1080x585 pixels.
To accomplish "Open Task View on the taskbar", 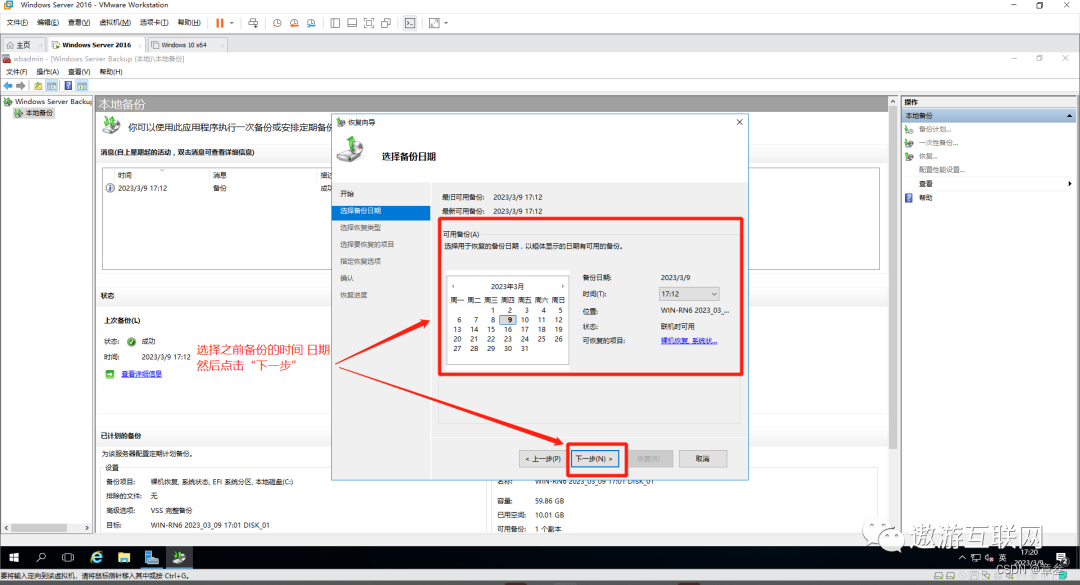I will [x=68, y=557].
